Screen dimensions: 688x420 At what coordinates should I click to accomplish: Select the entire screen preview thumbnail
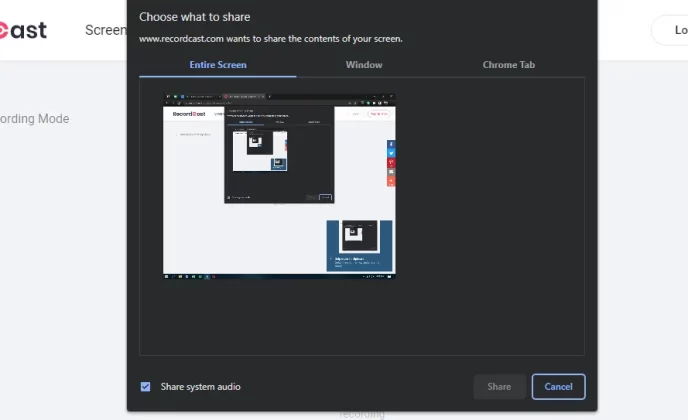279,186
